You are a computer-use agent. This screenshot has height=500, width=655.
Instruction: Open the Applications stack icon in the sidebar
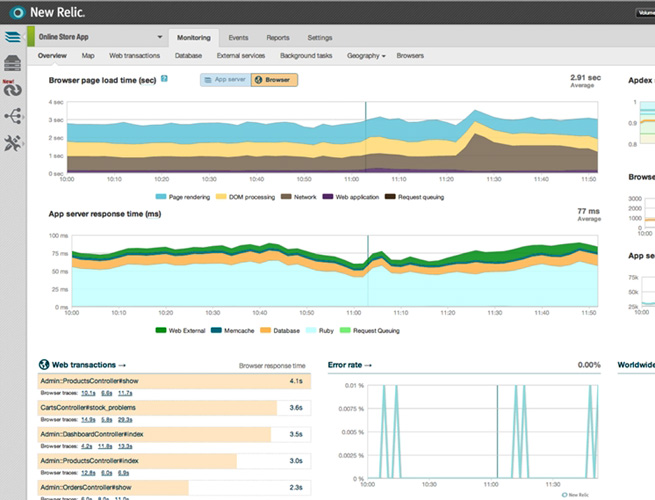pyautogui.click(x=13, y=37)
